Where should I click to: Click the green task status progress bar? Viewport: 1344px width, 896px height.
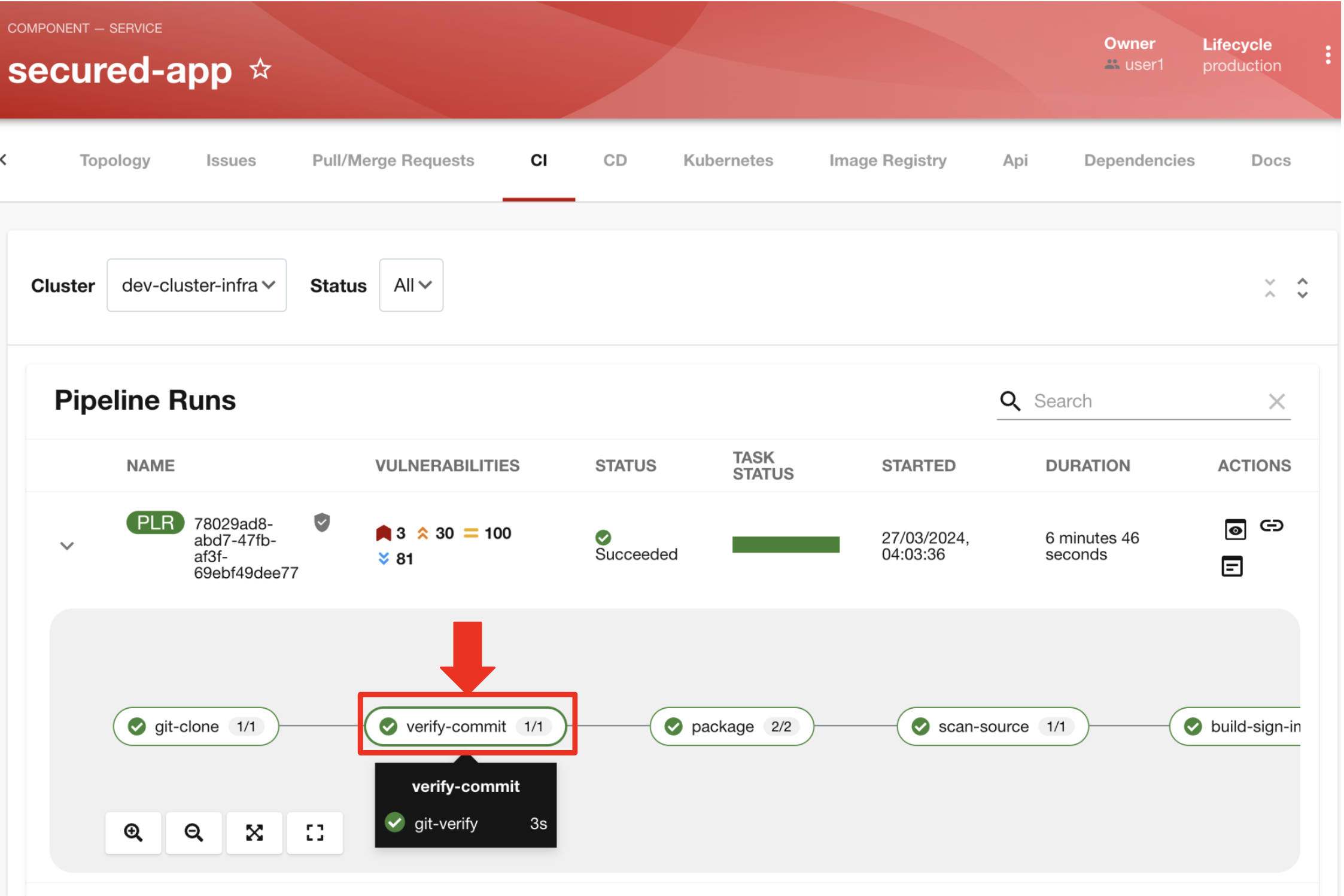pos(786,544)
